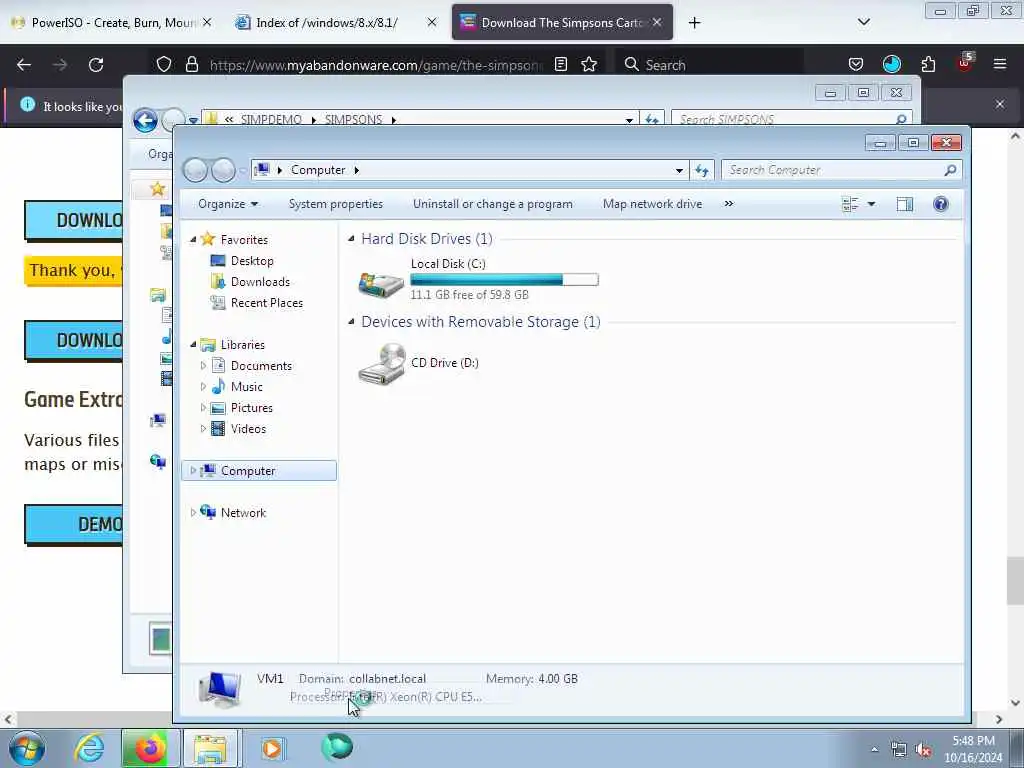Viewport: 1024px width, 768px height.
Task: Select Documents library
Action: click(261, 366)
